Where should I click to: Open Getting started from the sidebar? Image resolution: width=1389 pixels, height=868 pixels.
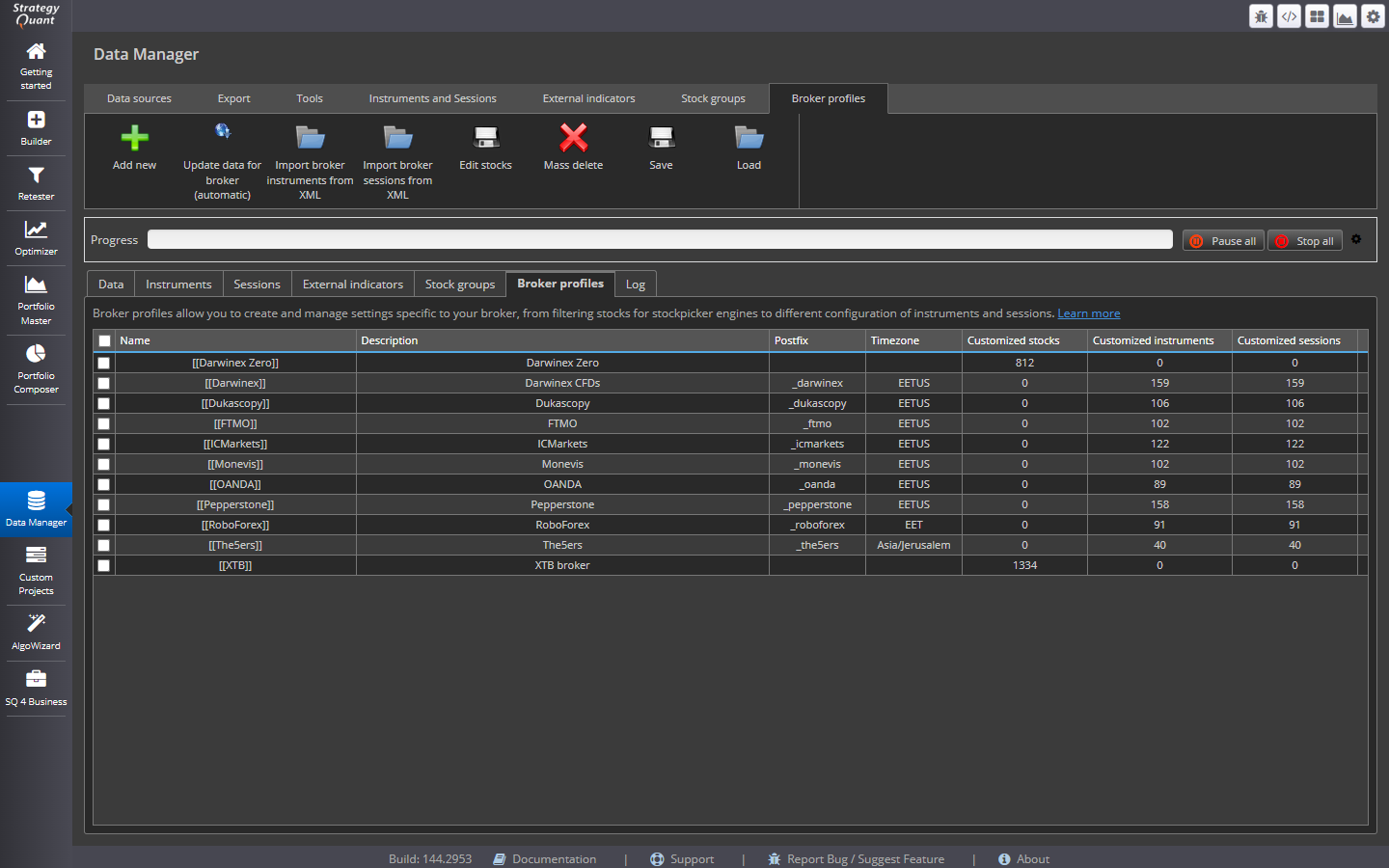point(36,67)
